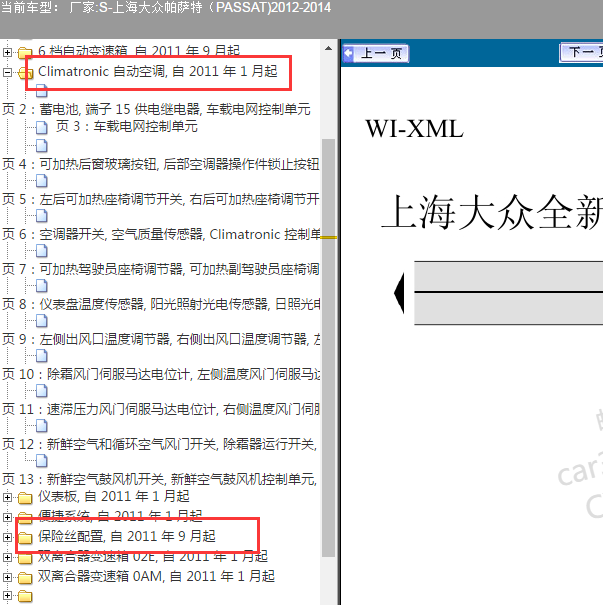The height and width of the screenshot is (605, 603).
Task: Collapse the Climatronic 自动空调 node
Action: (x=7, y=72)
